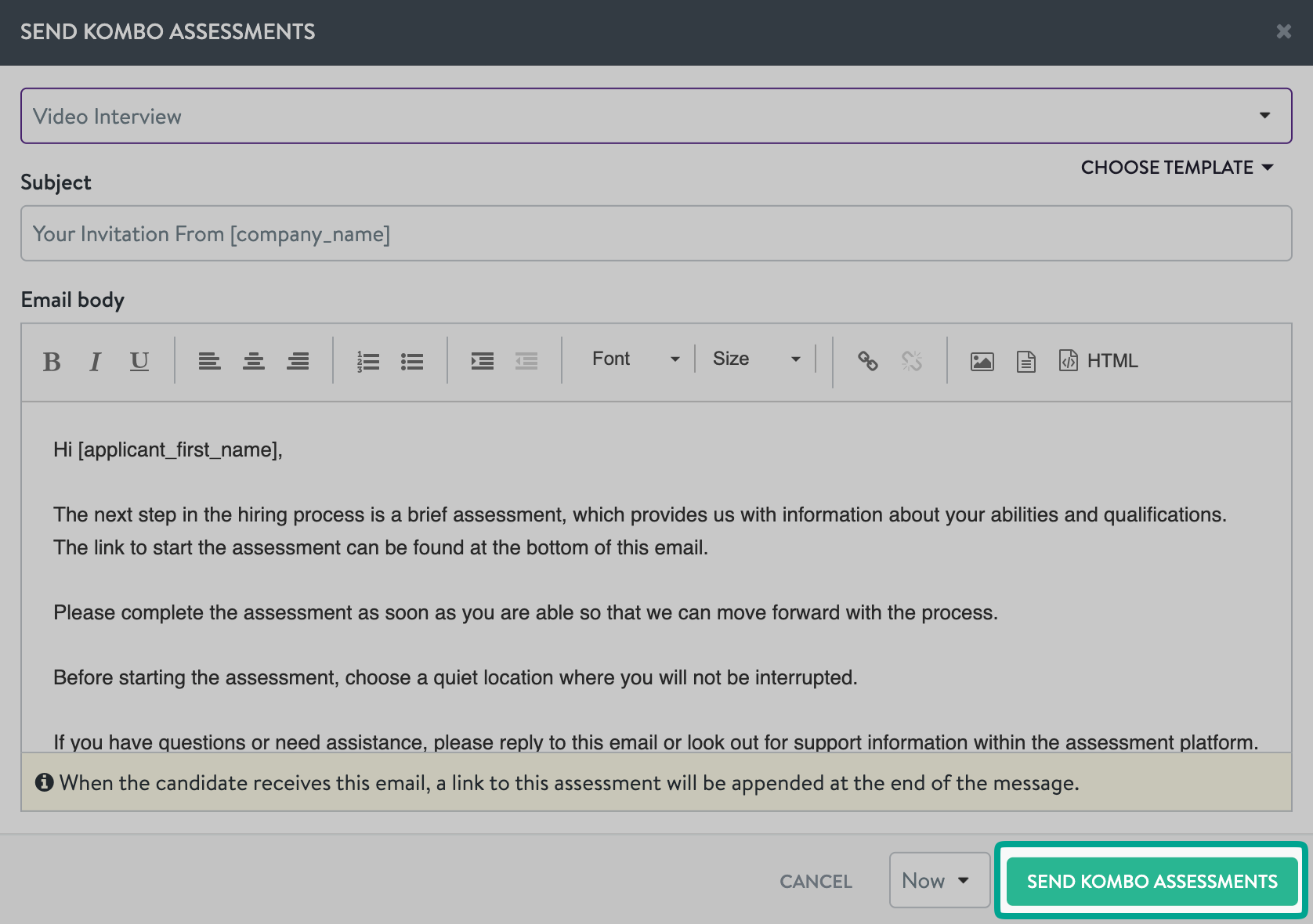Increase paragraph indent

click(x=483, y=361)
